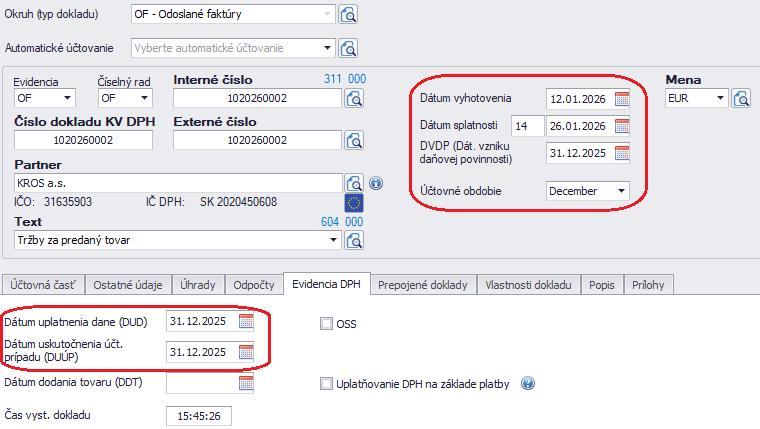
Task: Open calendar for Dátum vyhotovenia
Action: click(622, 98)
